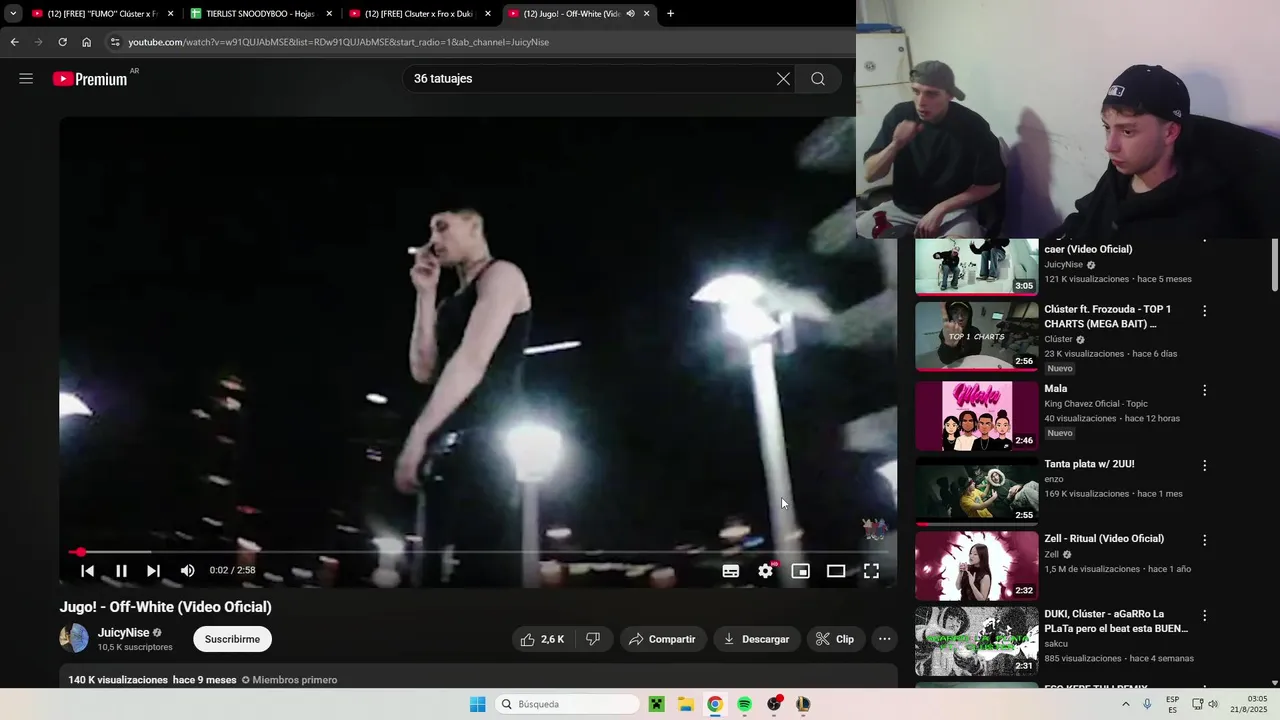Click the magnifier search button
This screenshot has width=1280, height=720.
818,79
